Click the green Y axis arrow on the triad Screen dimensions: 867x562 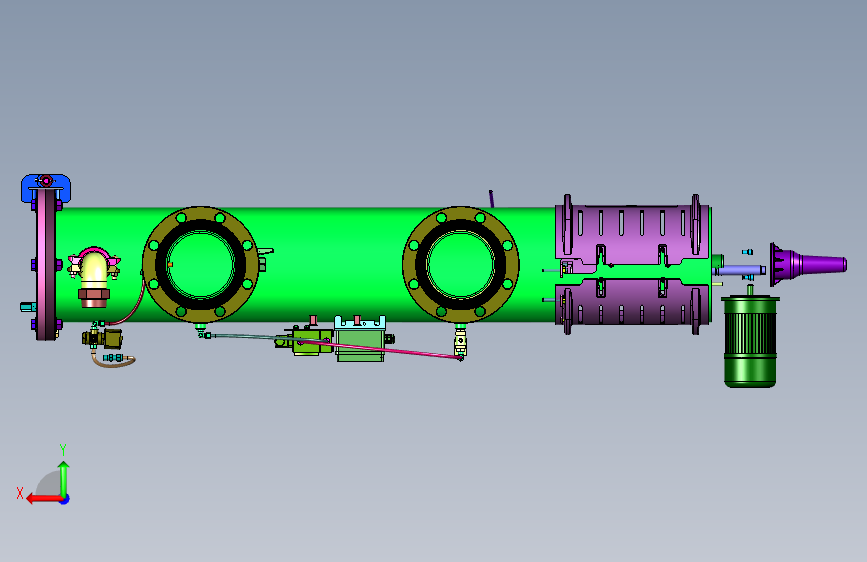point(64,478)
